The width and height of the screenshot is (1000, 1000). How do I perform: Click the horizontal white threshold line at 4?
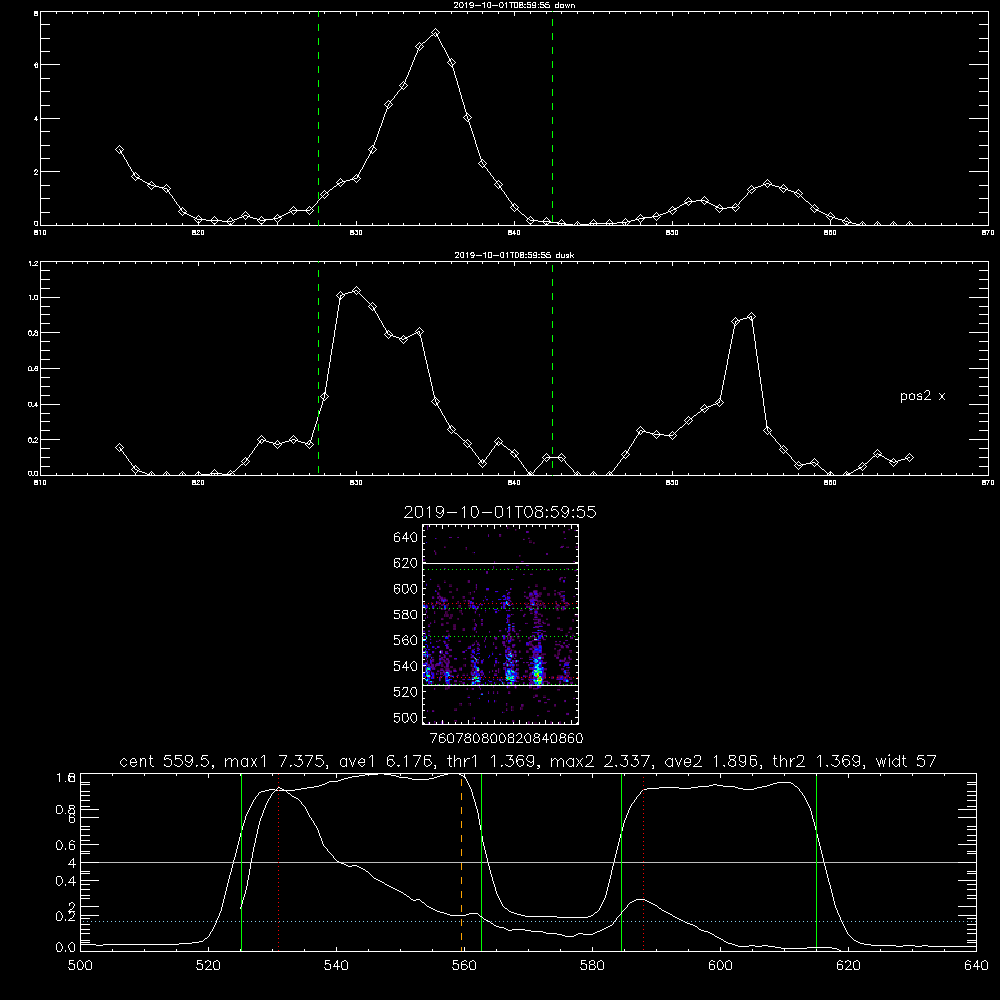pos(528,862)
